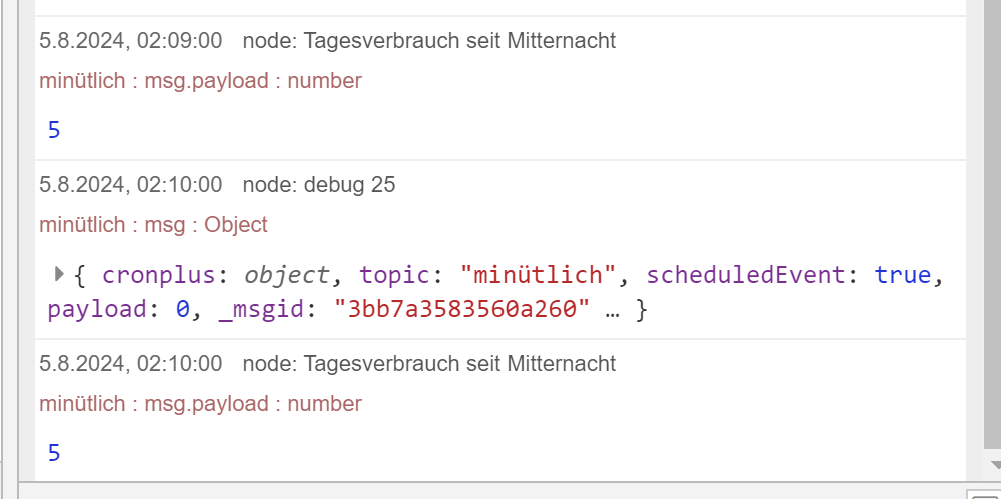Screen dimensions: 1002x500
Task: Click the "minütlich : msg : Object" meta line
Action: pos(153,225)
